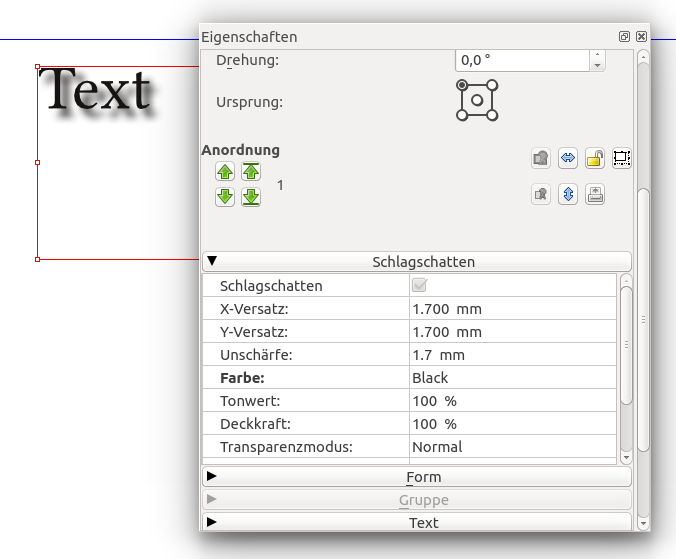Toggle printing for the object
676x559 pixels.
click(594, 195)
